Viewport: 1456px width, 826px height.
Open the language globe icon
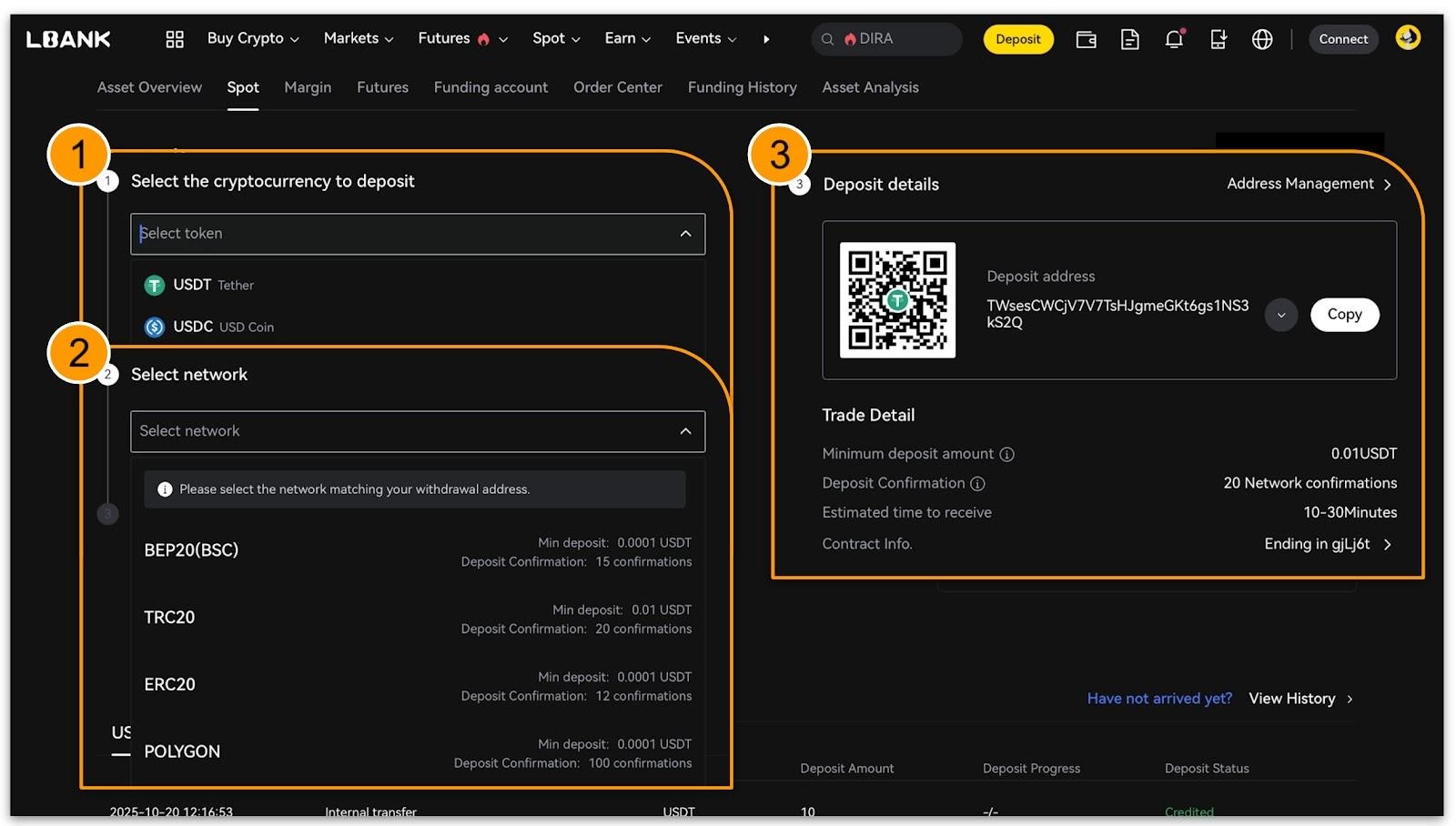(x=1262, y=39)
